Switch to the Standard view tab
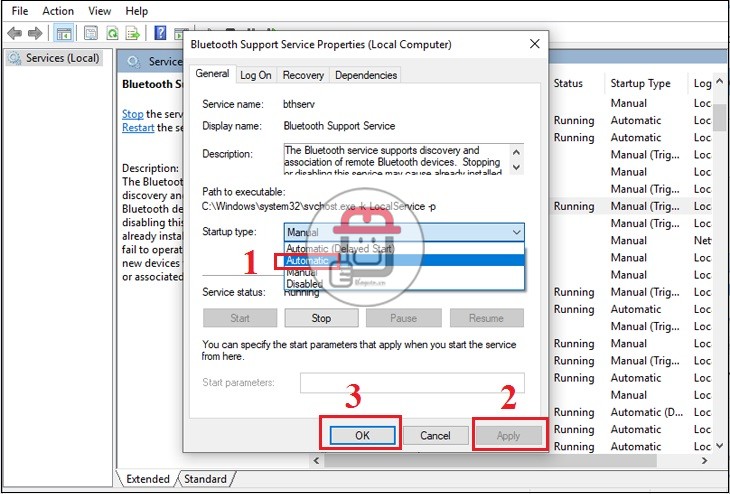 (x=205, y=479)
